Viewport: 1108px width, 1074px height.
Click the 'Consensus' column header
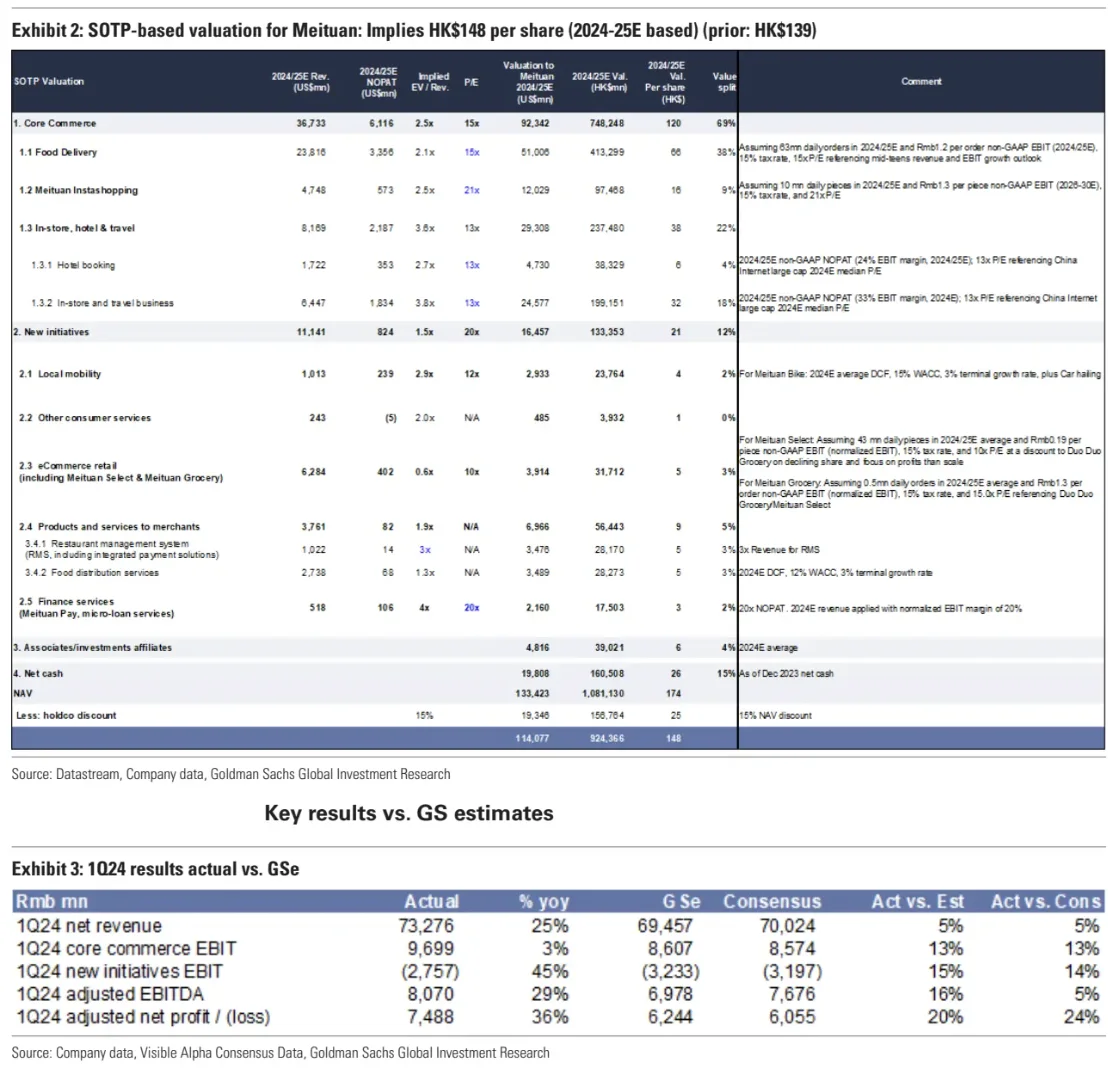tap(772, 902)
